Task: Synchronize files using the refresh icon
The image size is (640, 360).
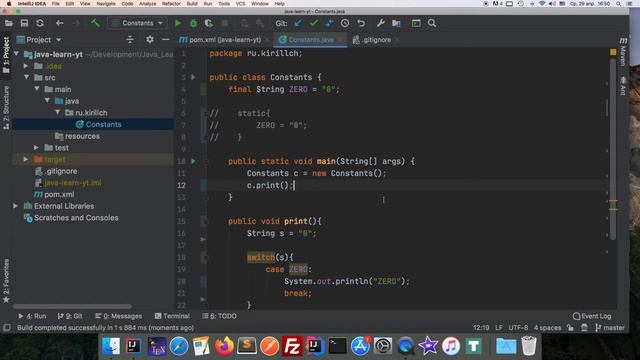Action: pos(40,23)
